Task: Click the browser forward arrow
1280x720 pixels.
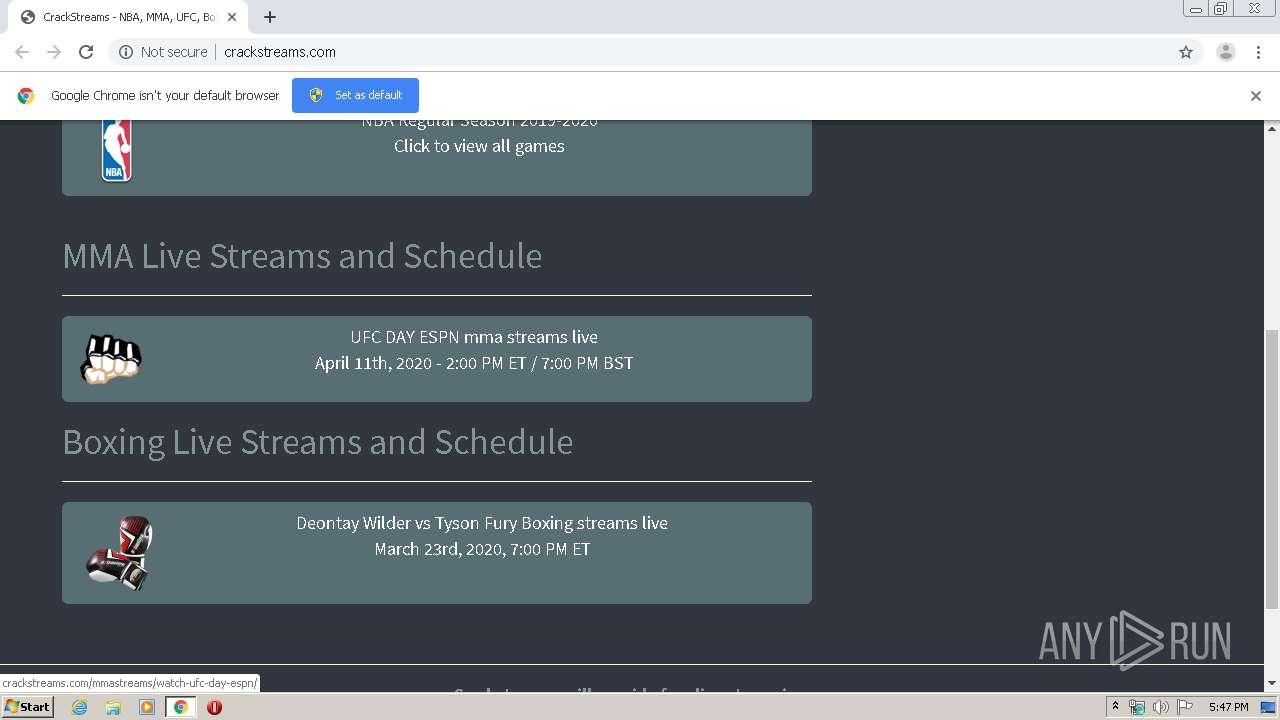Action: 54,52
